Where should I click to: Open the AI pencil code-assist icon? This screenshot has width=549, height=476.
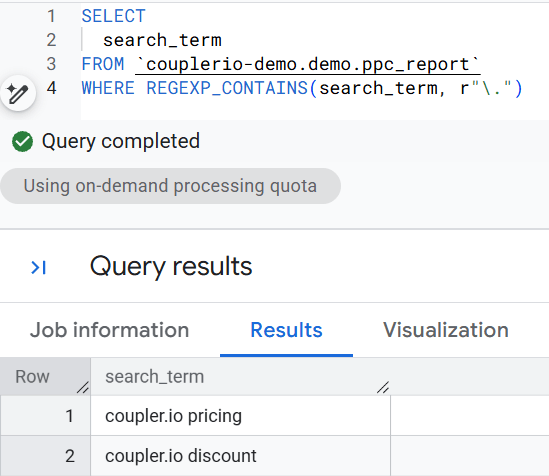18,93
